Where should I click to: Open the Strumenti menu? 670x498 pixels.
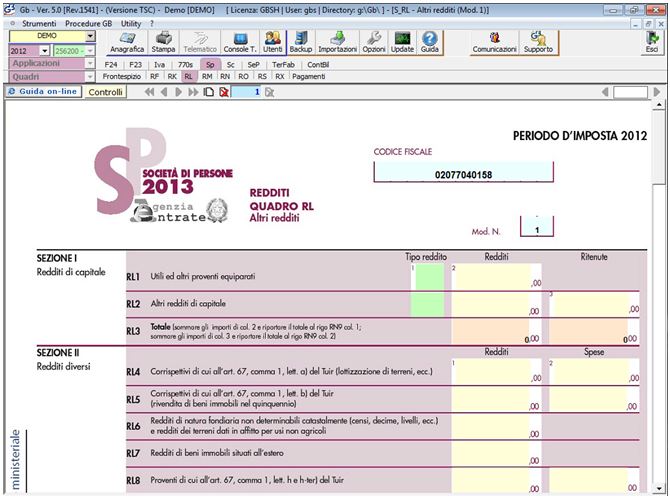tap(39, 24)
